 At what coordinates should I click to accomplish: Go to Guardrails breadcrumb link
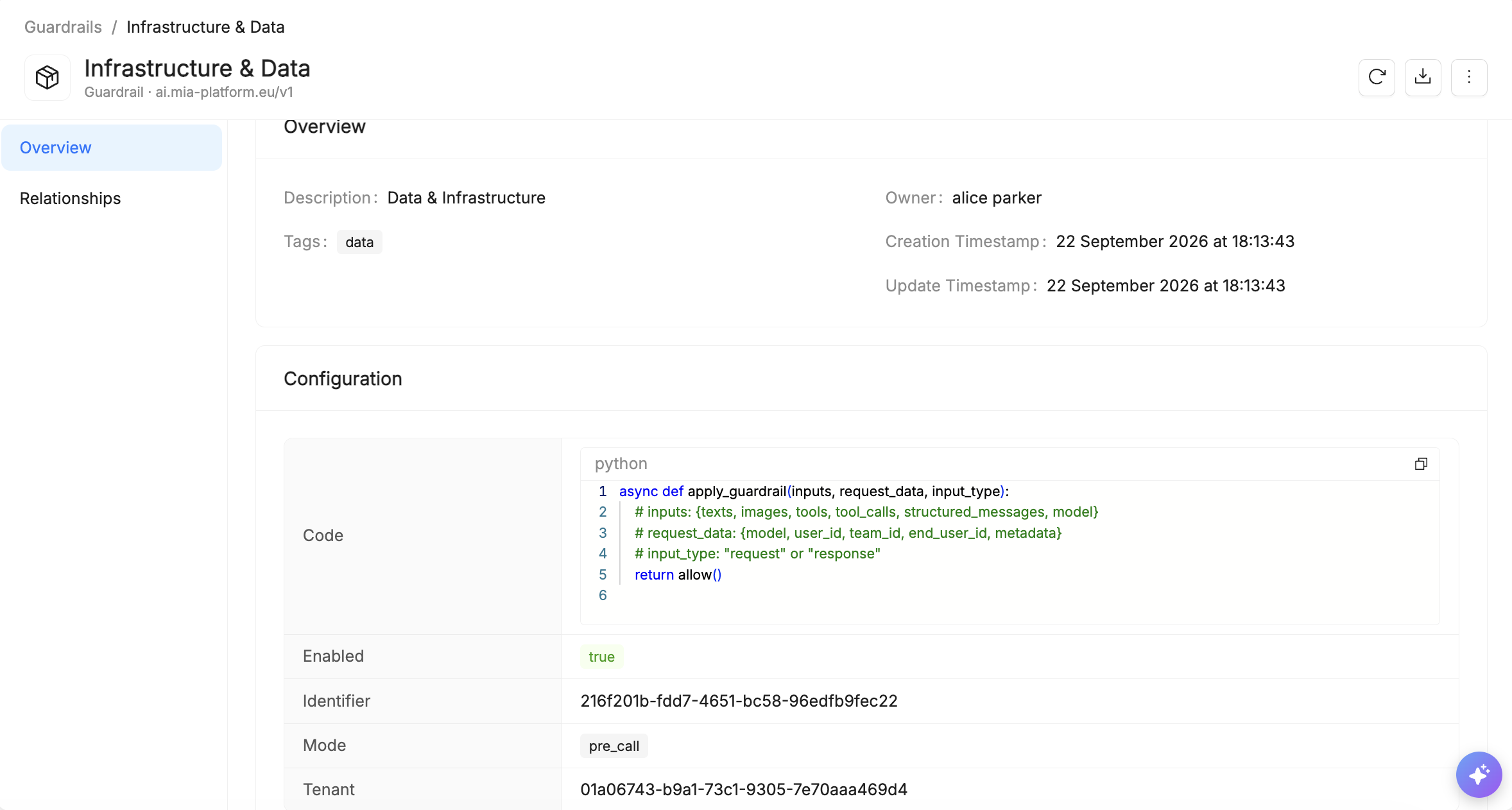click(x=63, y=27)
